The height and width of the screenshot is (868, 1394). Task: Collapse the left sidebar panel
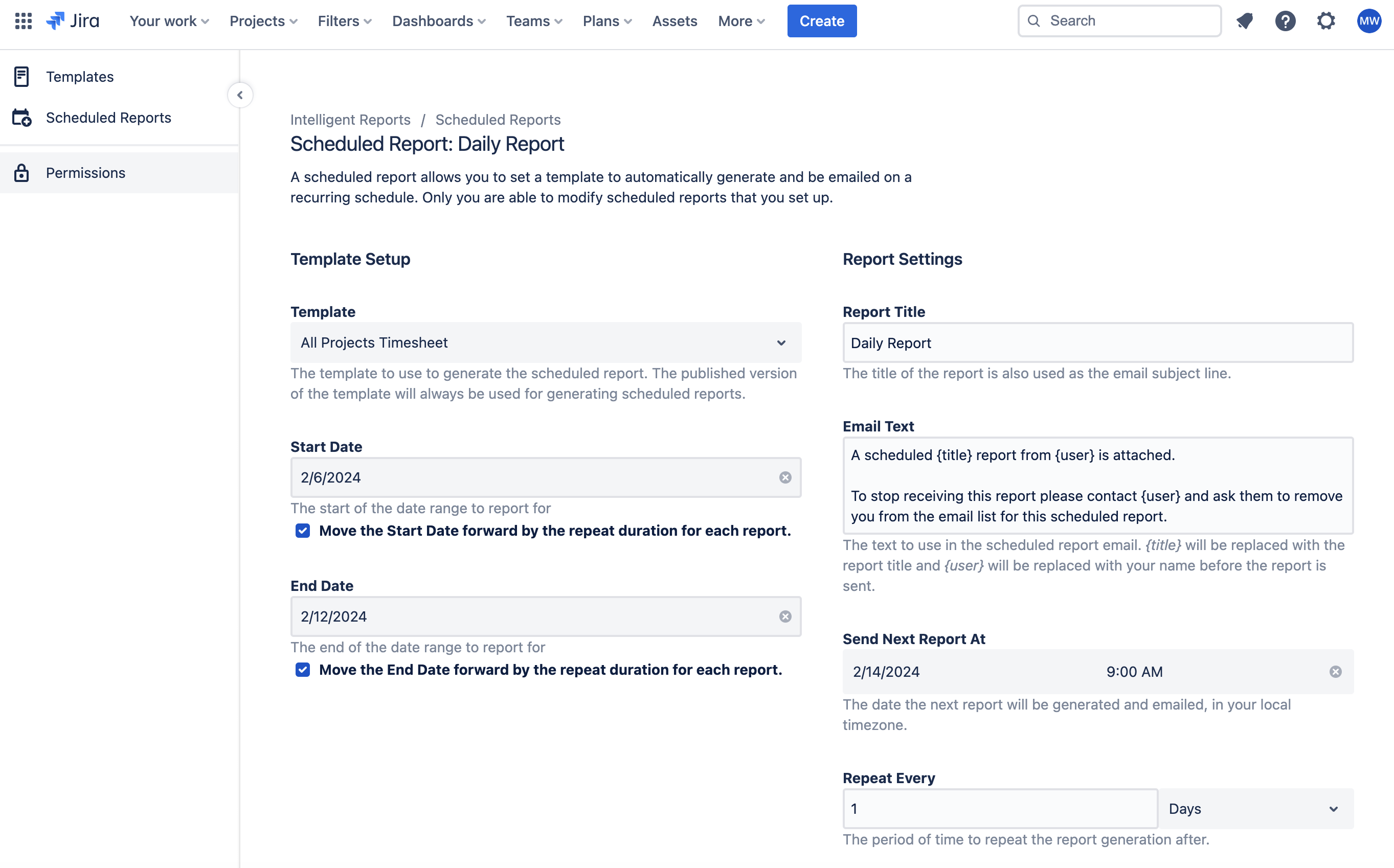pyautogui.click(x=240, y=95)
